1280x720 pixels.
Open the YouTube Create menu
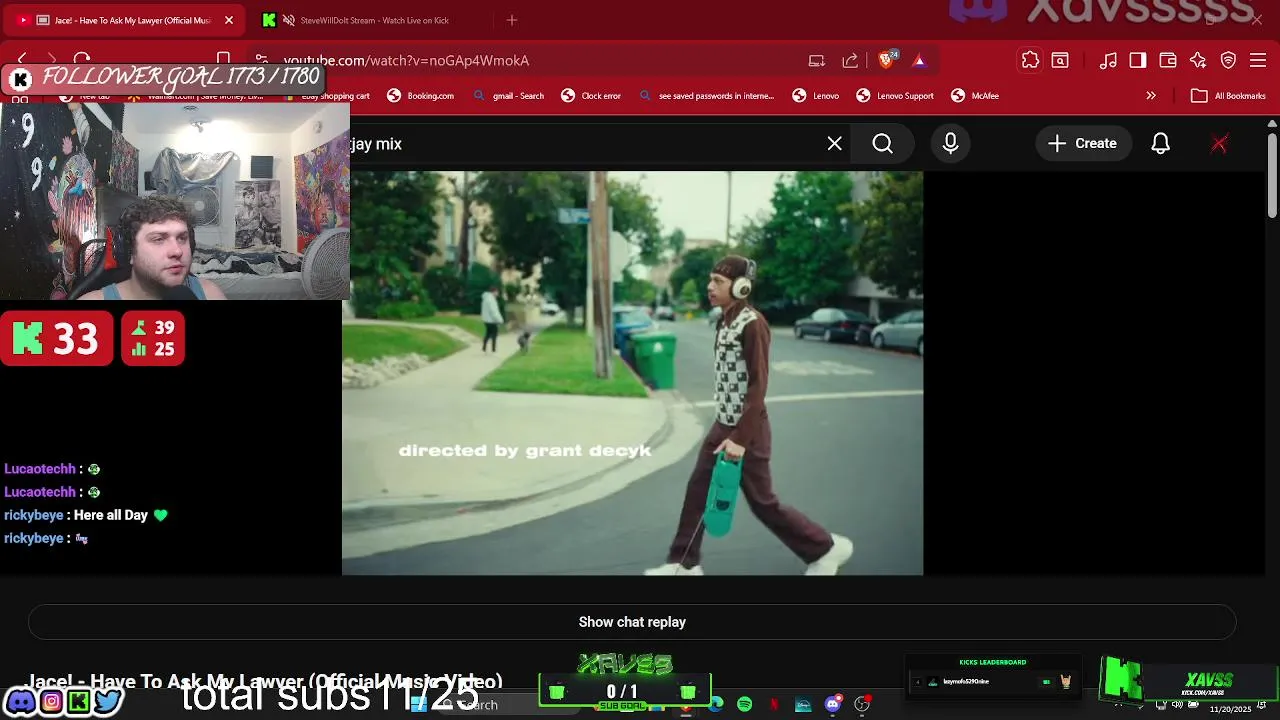point(1082,144)
